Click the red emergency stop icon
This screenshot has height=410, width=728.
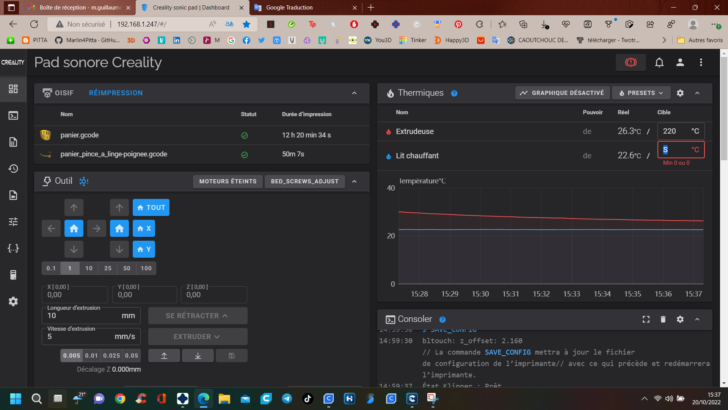point(630,62)
